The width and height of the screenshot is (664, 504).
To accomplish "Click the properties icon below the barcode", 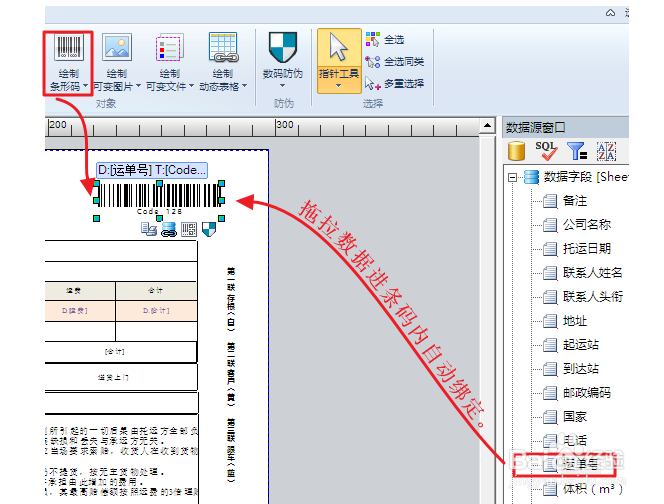I will coord(149,230).
